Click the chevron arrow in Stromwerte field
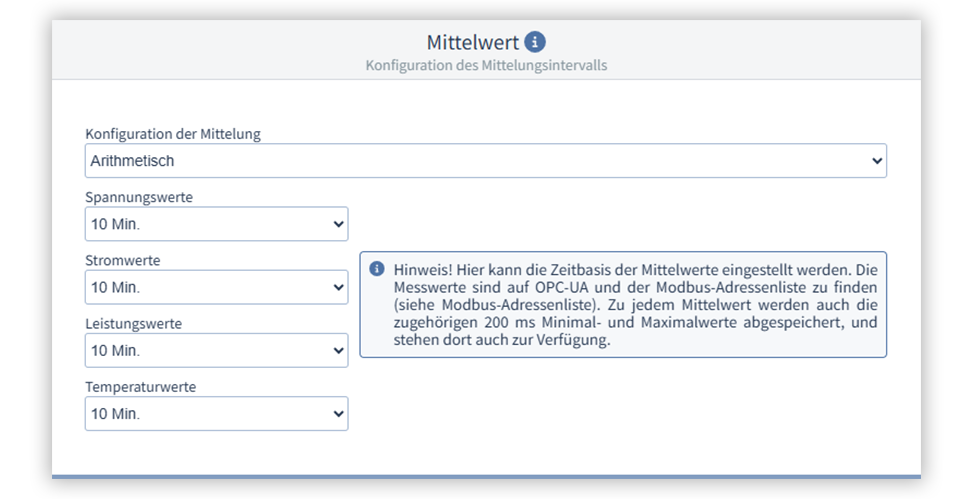Screen dimensions: 972x499 [337, 288]
